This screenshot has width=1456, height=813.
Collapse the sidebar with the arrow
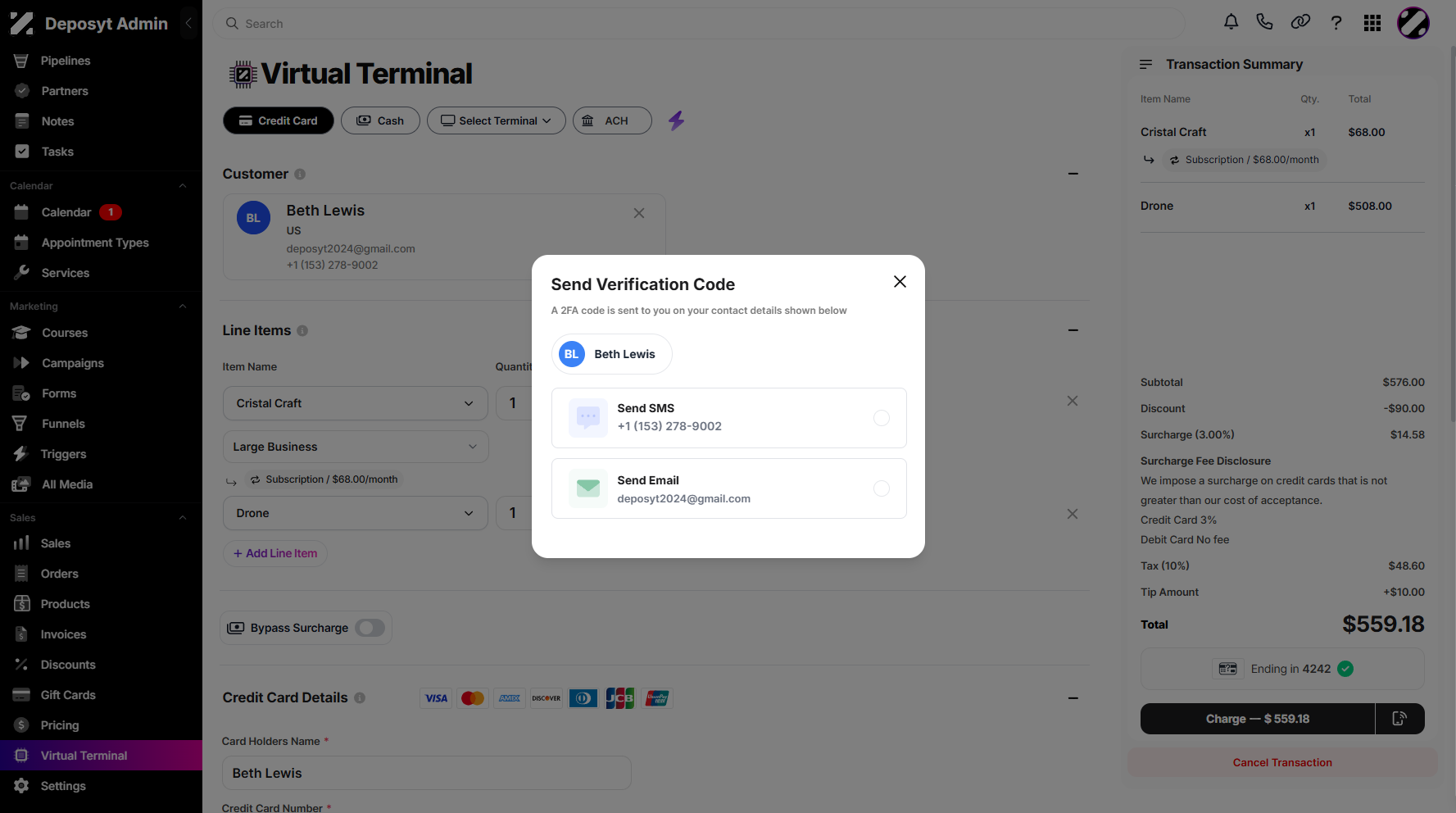click(x=189, y=23)
